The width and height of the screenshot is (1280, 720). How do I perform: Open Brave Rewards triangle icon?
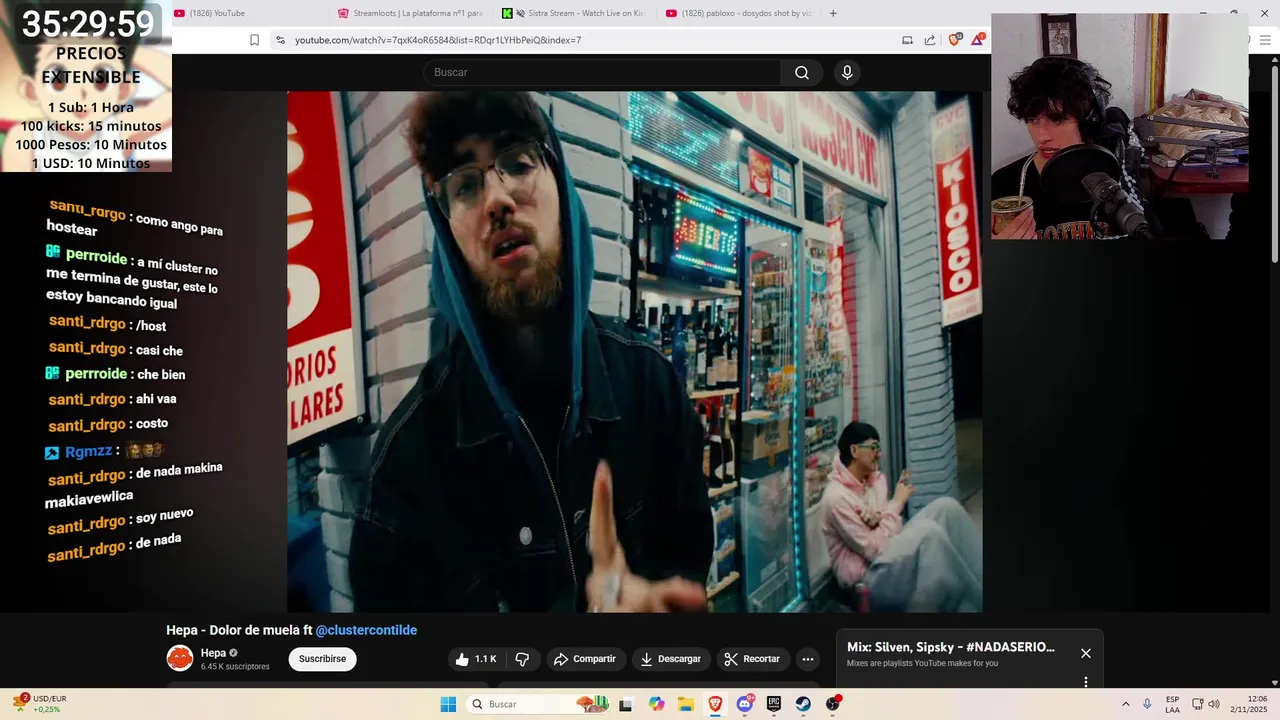click(978, 39)
